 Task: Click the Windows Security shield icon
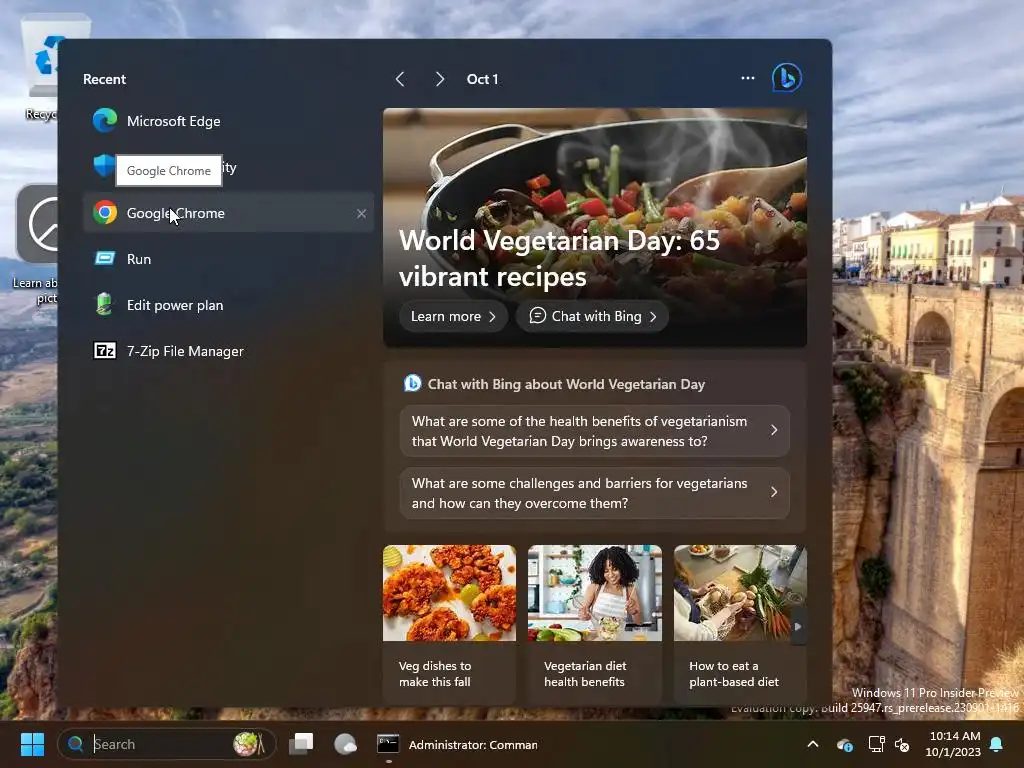coord(104,166)
